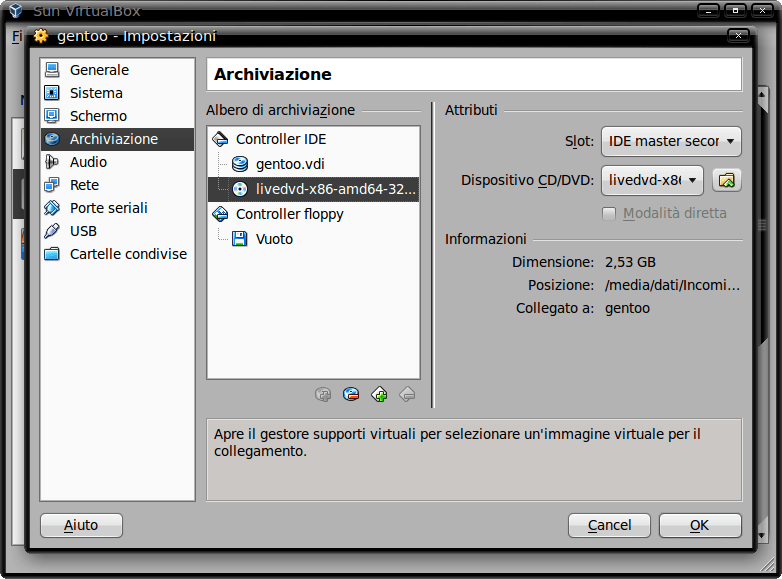Toggle the Modalità diretta checkbox
Image resolution: width=782 pixels, height=579 pixels.
609,213
